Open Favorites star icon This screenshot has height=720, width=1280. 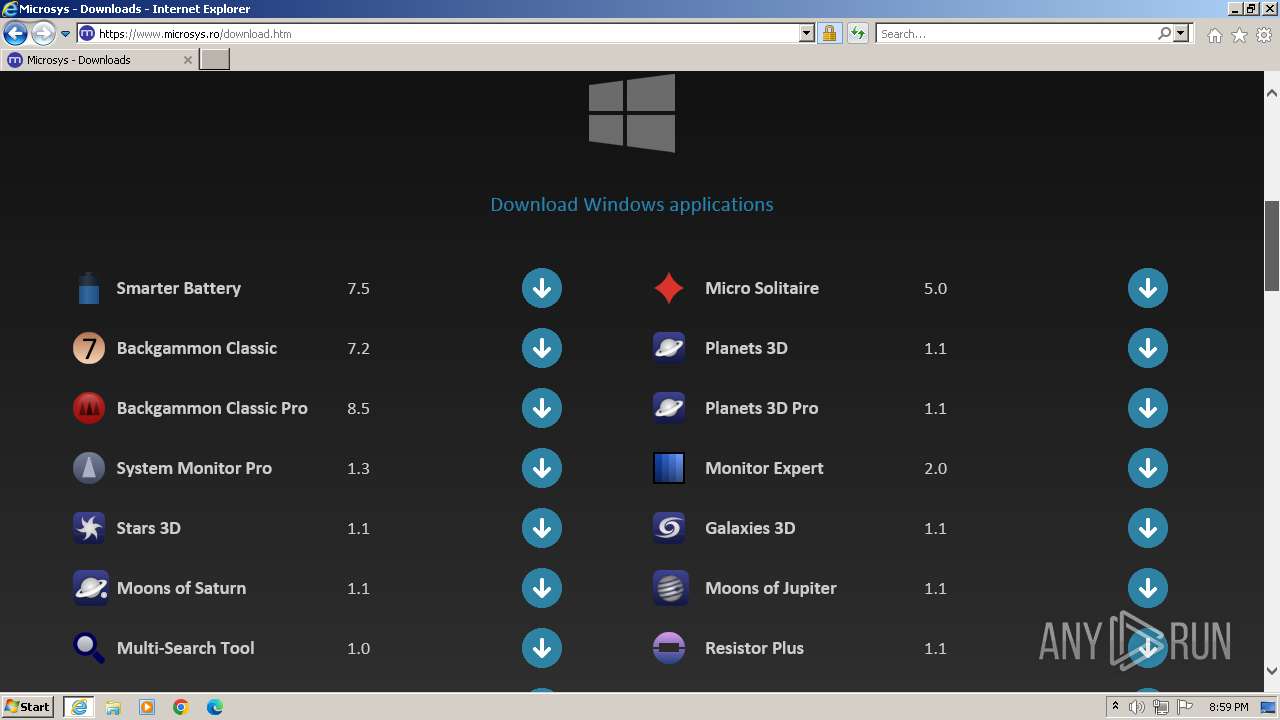click(x=1239, y=35)
